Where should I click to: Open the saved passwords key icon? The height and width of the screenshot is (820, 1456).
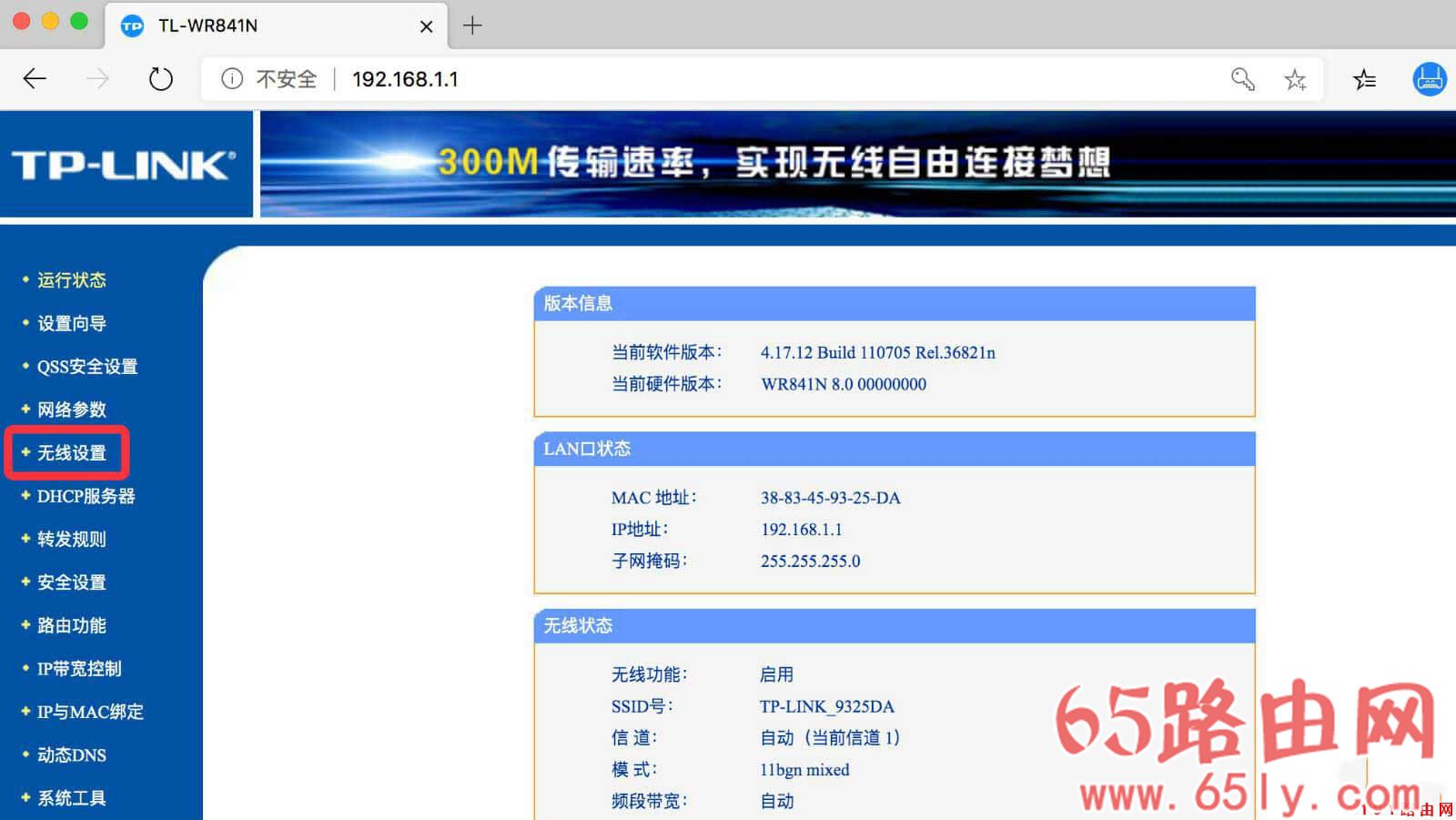1243,79
